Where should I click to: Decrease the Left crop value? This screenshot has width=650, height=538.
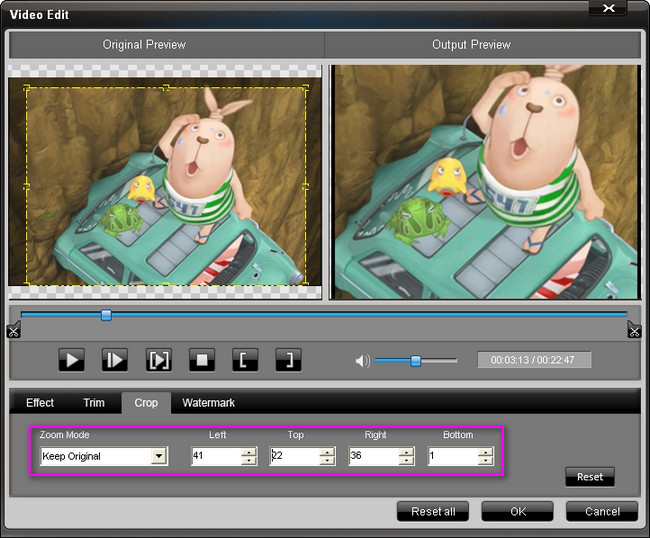click(249, 460)
